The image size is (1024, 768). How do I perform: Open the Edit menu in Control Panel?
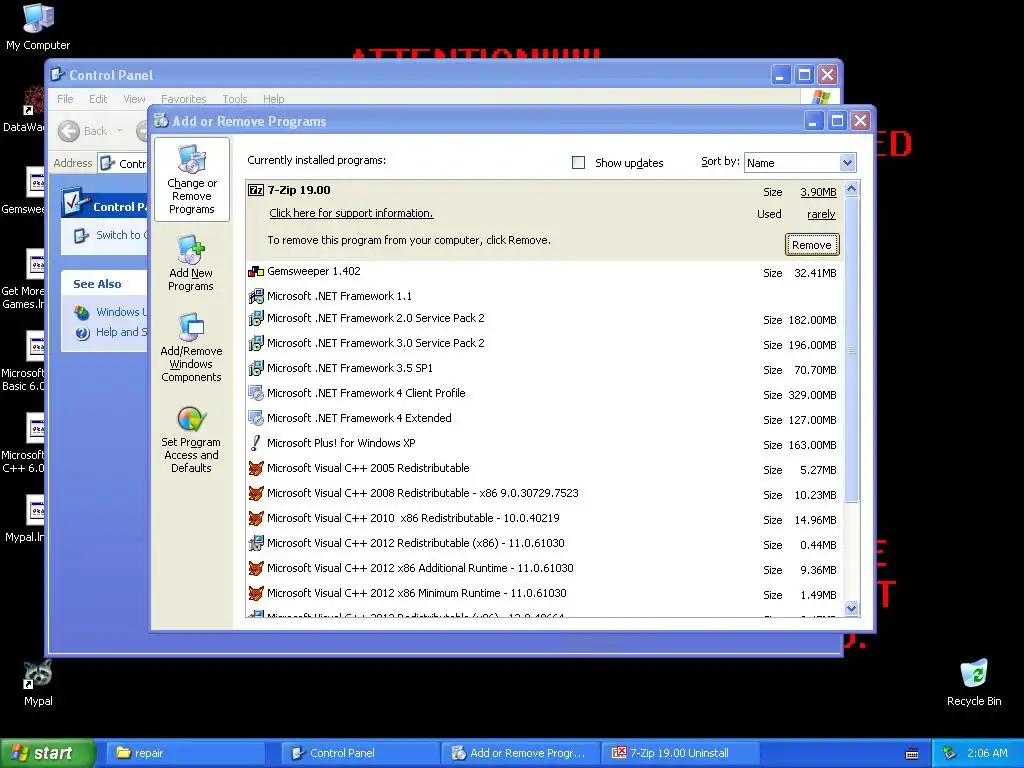tap(98, 99)
